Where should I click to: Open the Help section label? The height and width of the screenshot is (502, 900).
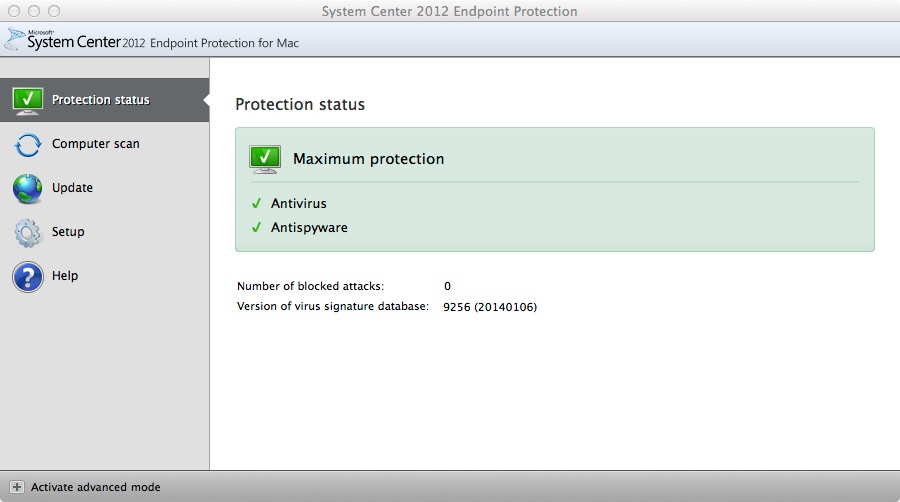click(65, 276)
